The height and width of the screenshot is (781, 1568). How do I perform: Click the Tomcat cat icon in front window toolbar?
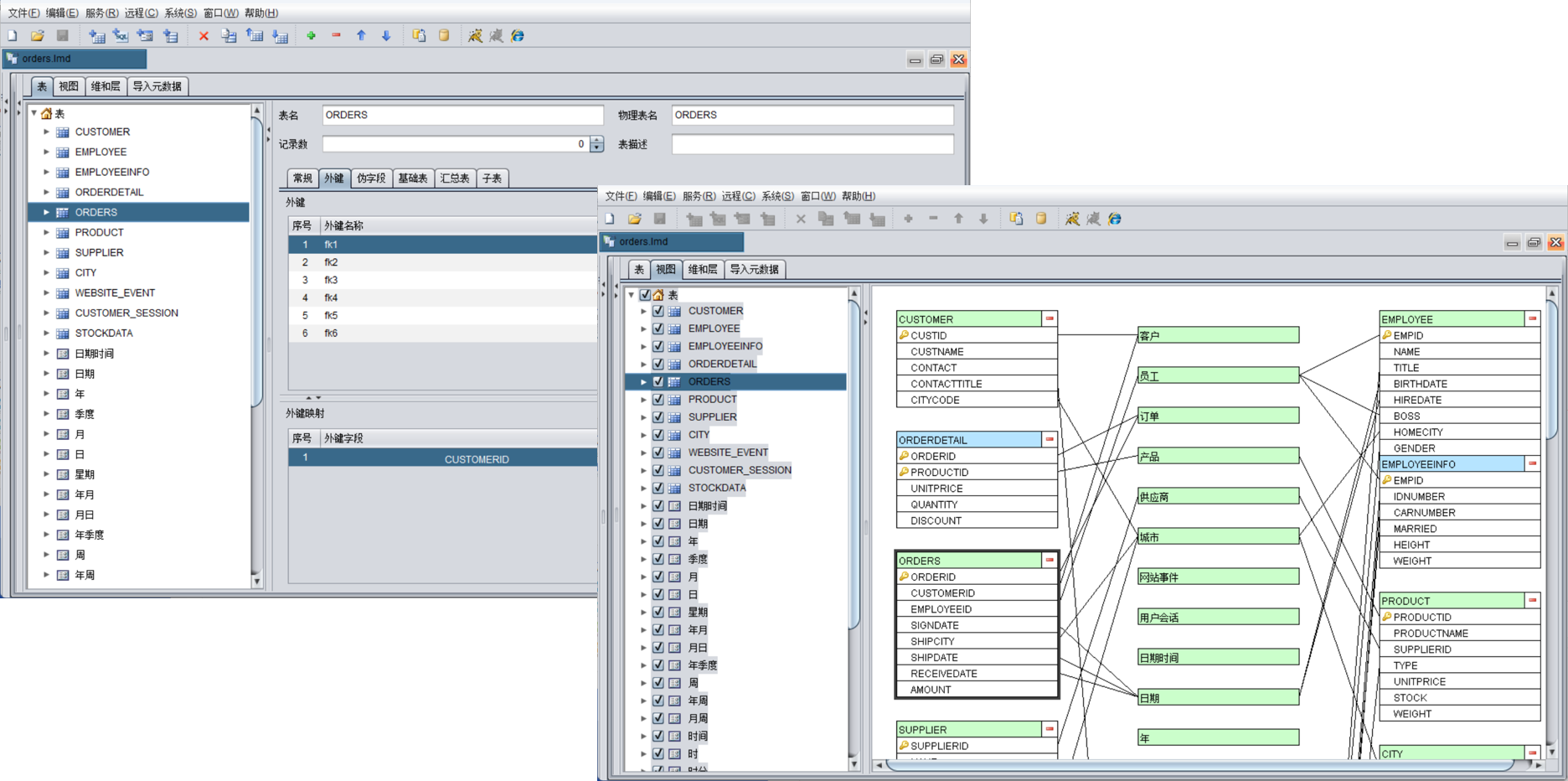tap(1072, 219)
